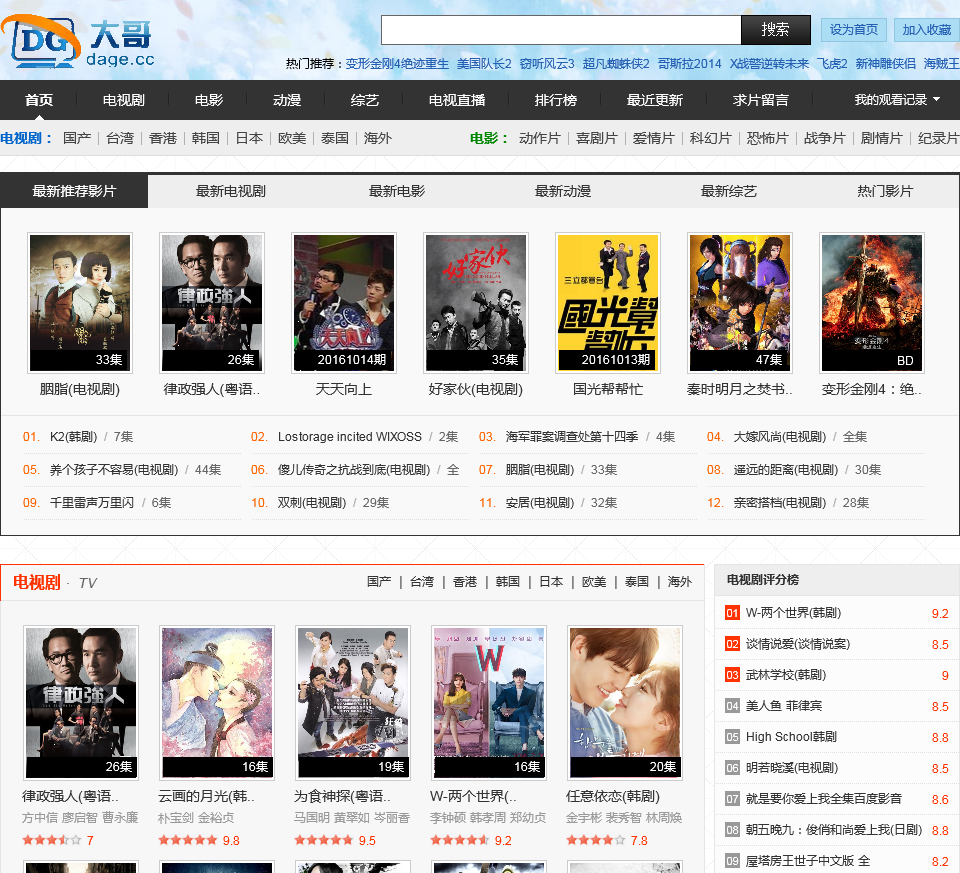The image size is (960, 873).
Task: Open W-两个世界 16集 poster
Action: pyautogui.click(x=489, y=703)
